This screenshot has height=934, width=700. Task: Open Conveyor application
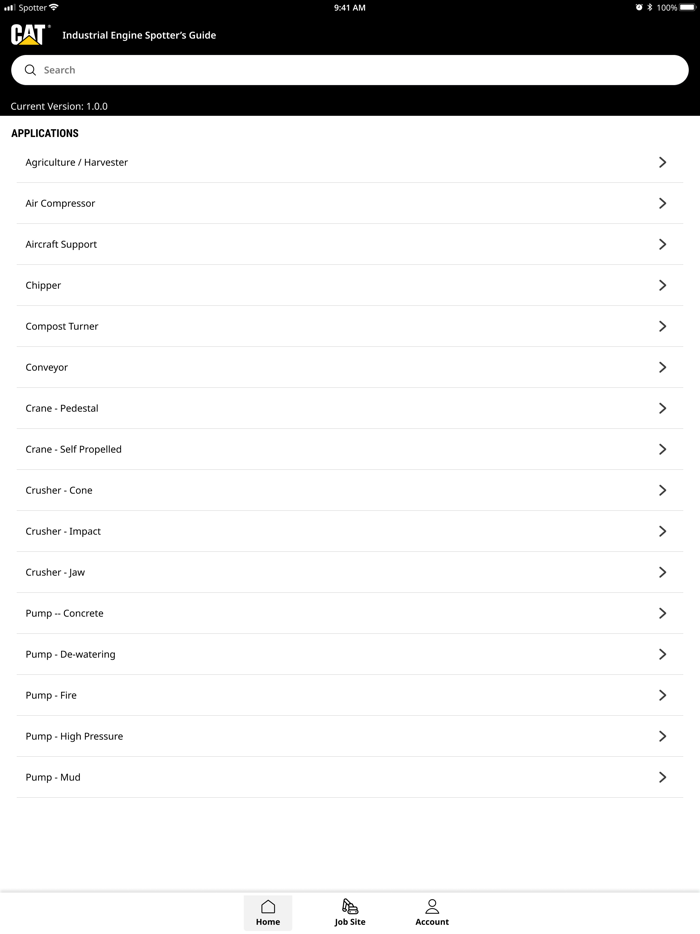pos(47,367)
